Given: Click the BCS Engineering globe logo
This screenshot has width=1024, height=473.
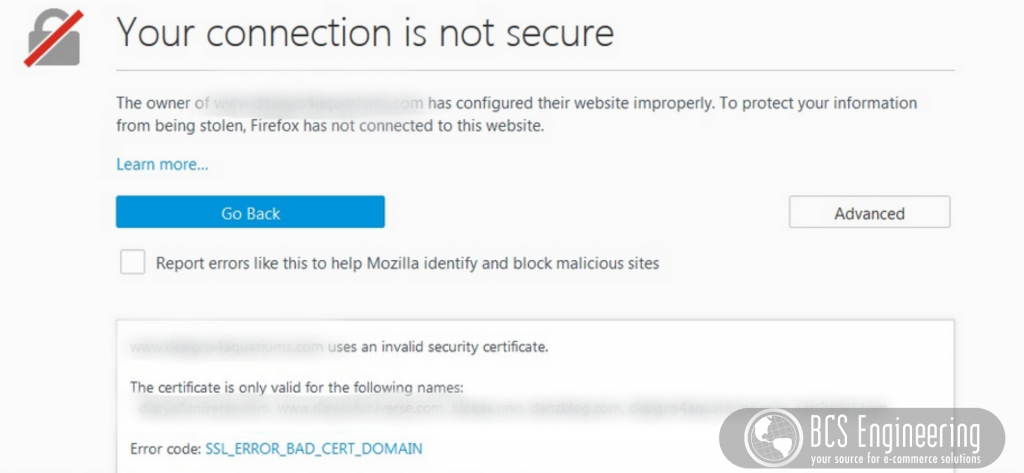Looking at the screenshot, I should pos(775,438).
